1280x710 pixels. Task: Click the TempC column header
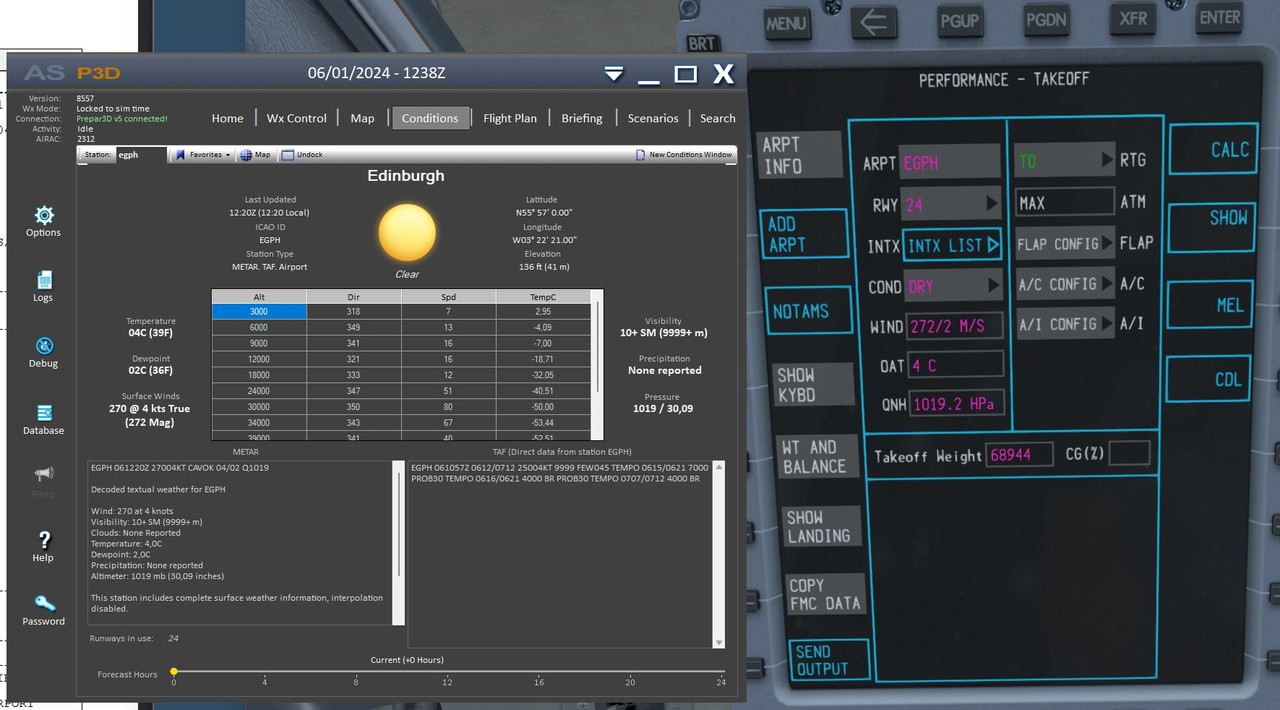point(543,297)
